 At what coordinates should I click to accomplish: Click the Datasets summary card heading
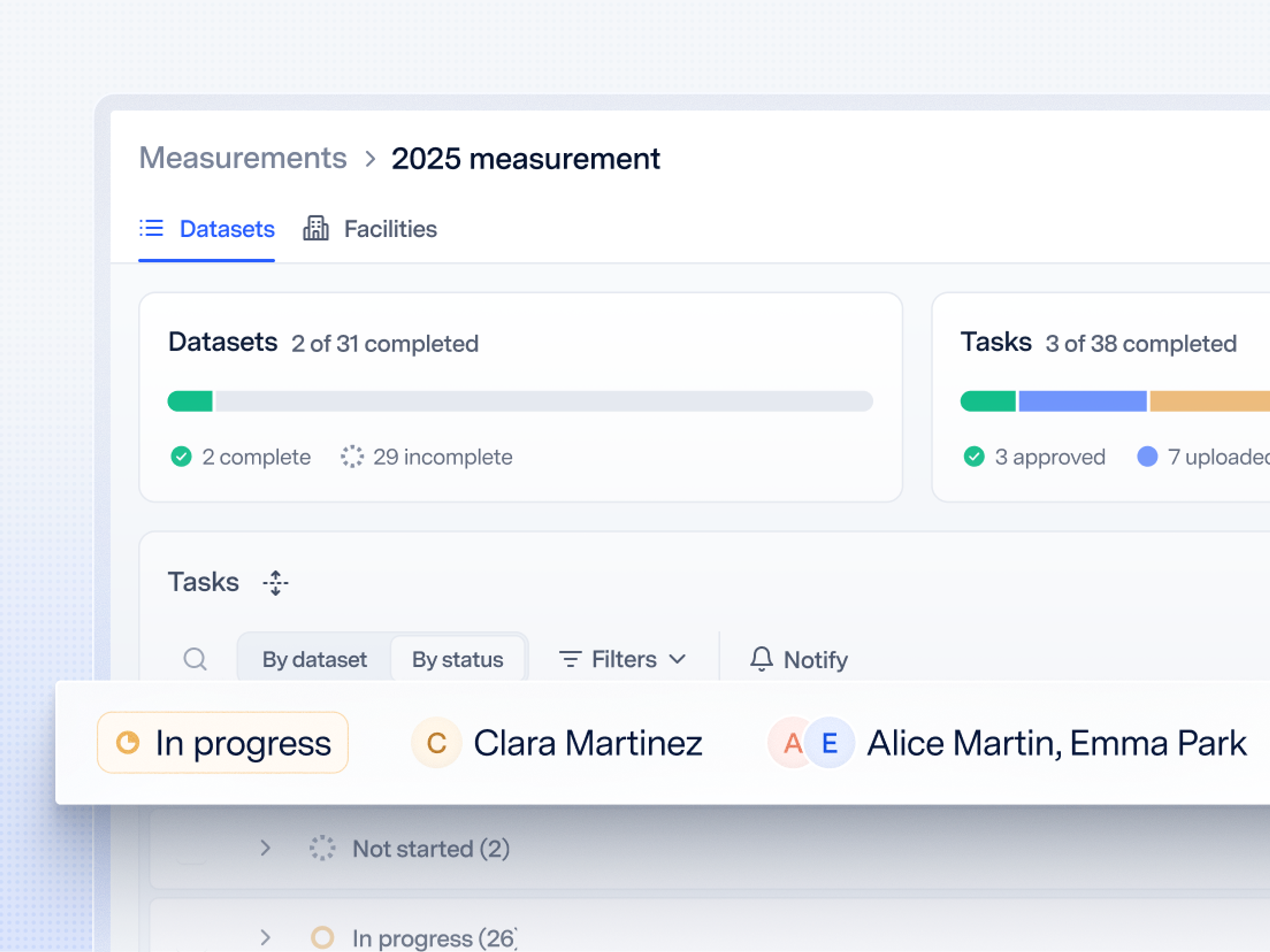coord(223,342)
